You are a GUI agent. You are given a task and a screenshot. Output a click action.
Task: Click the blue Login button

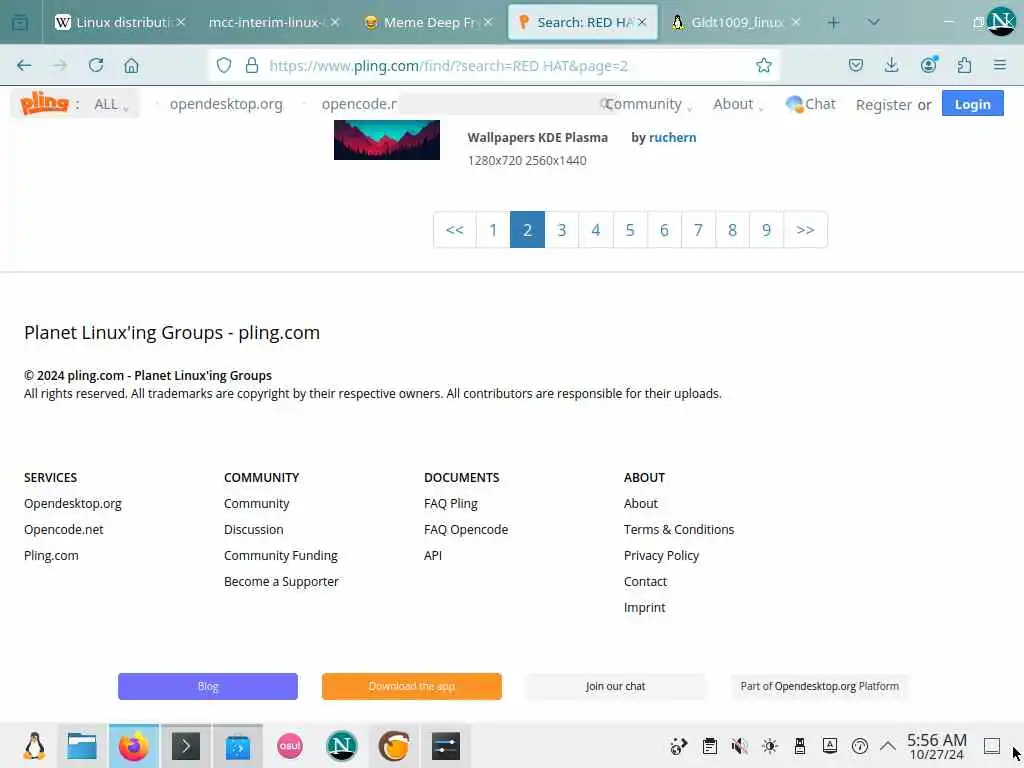click(972, 104)
